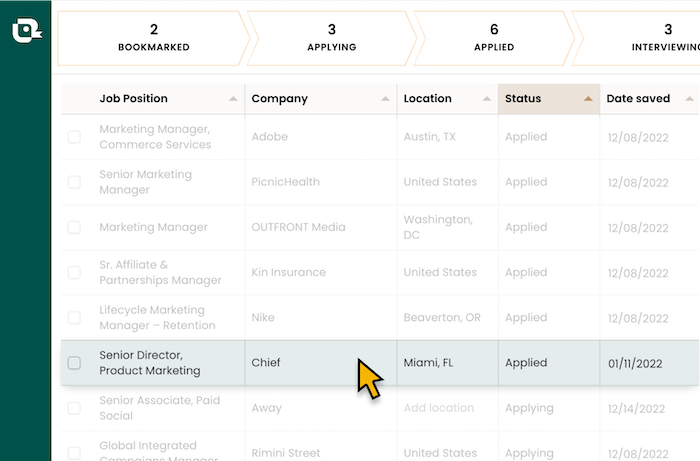This screenshot has width=700, height=461.
Task: Click the app logo in the green sidebar
Action: tap(27, 30)
